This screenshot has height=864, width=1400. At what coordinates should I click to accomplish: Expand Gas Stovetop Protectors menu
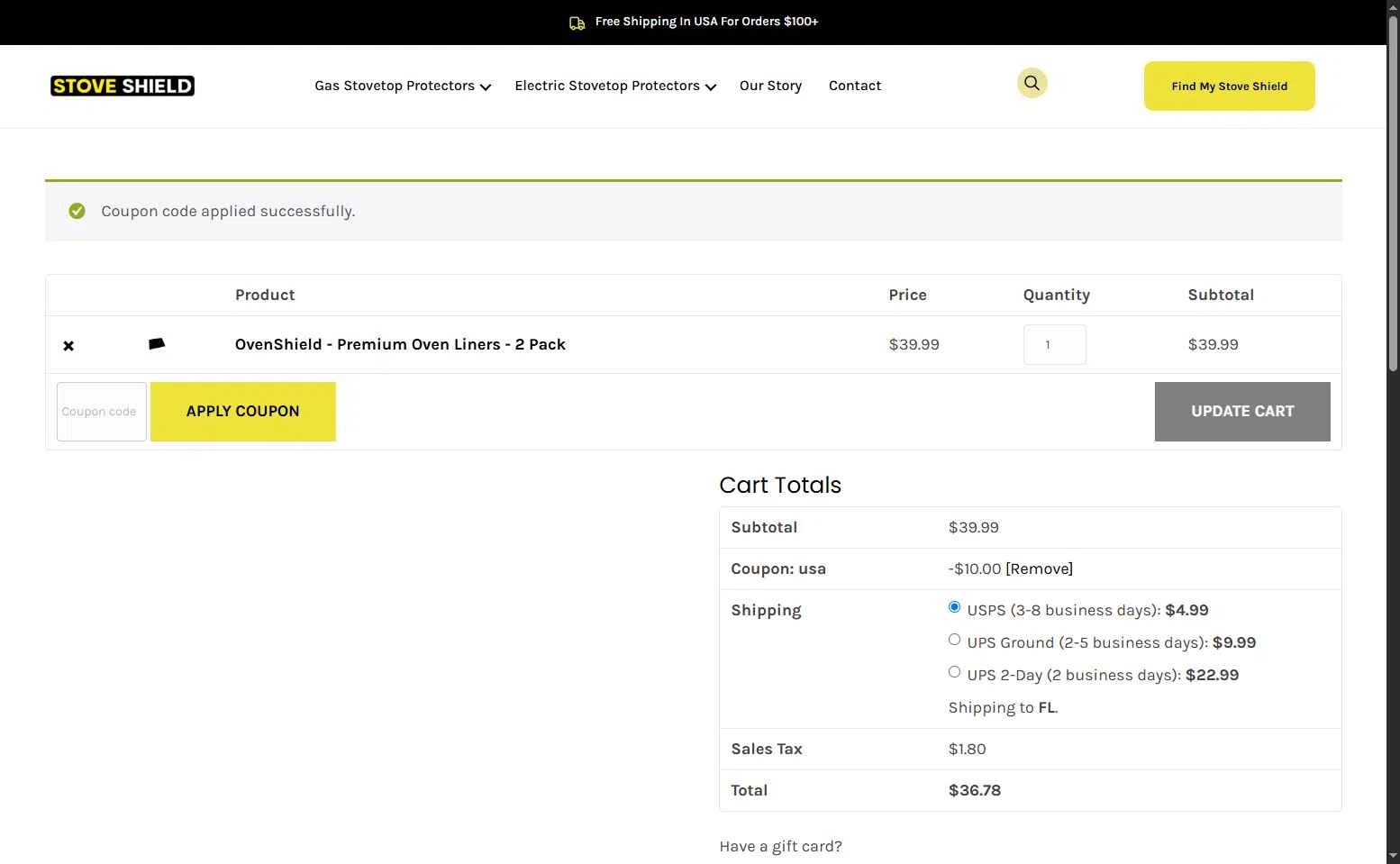click(x=403, y=86)
